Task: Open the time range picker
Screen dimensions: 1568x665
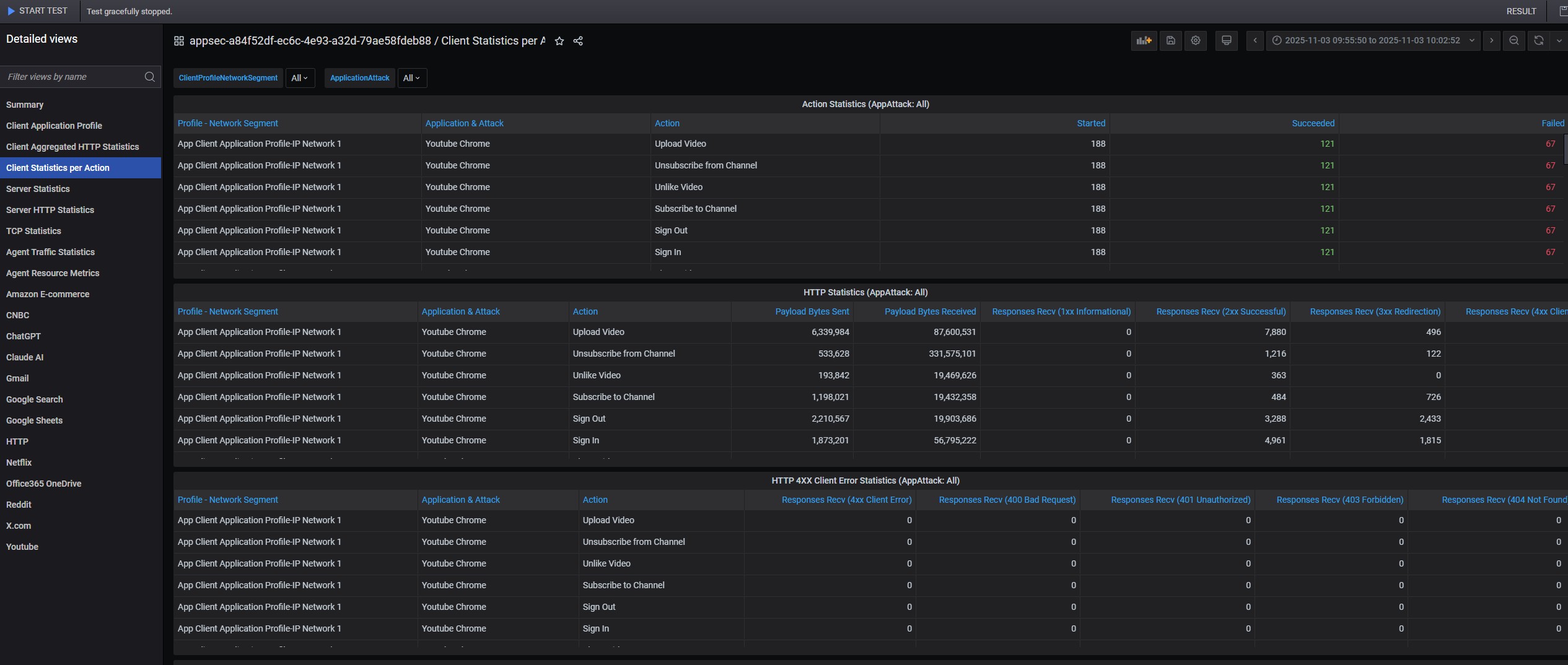Action: [x=1372, y=41]
